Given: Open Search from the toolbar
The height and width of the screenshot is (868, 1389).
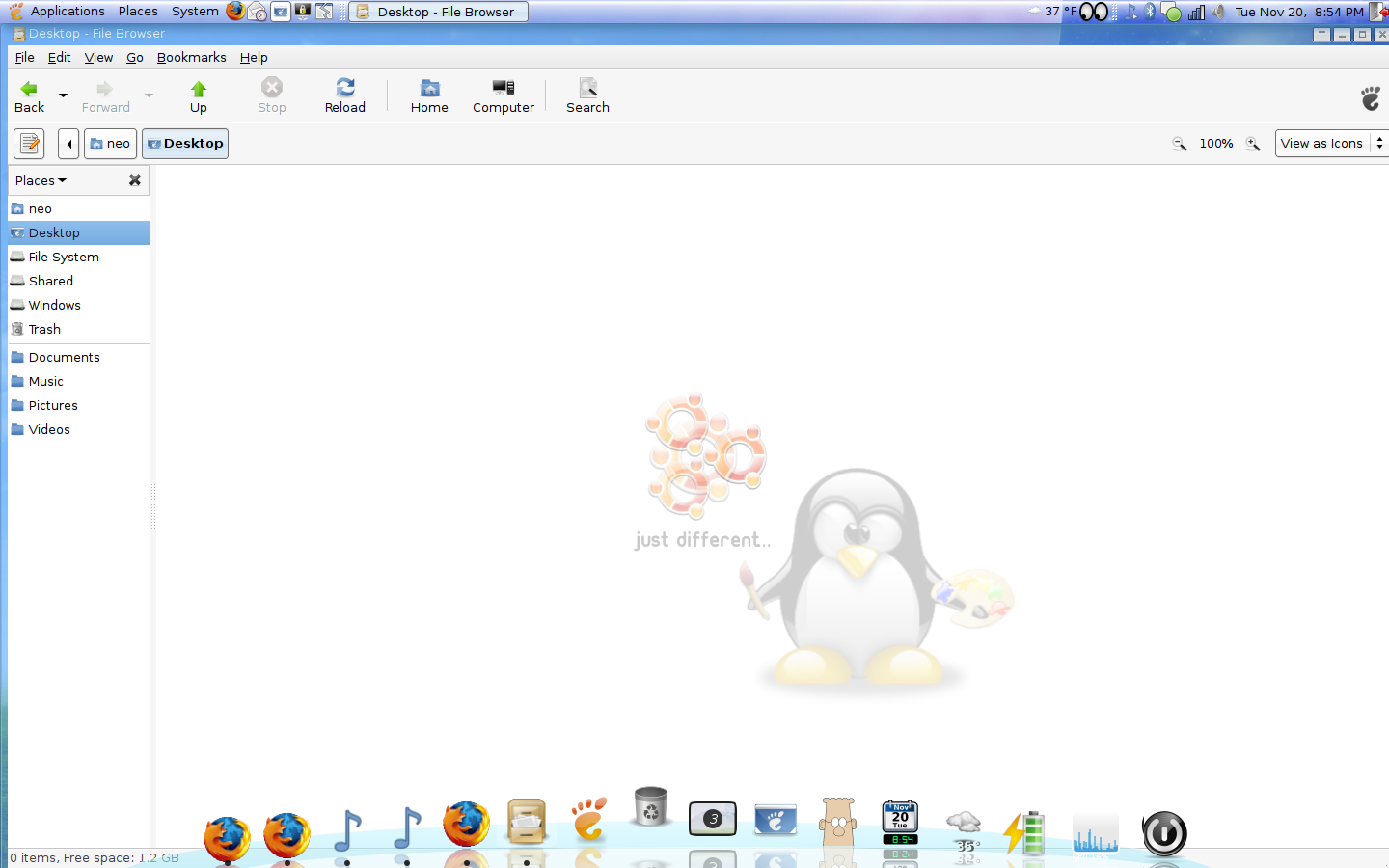Looking at the screenshot, I should coord(587,96).
